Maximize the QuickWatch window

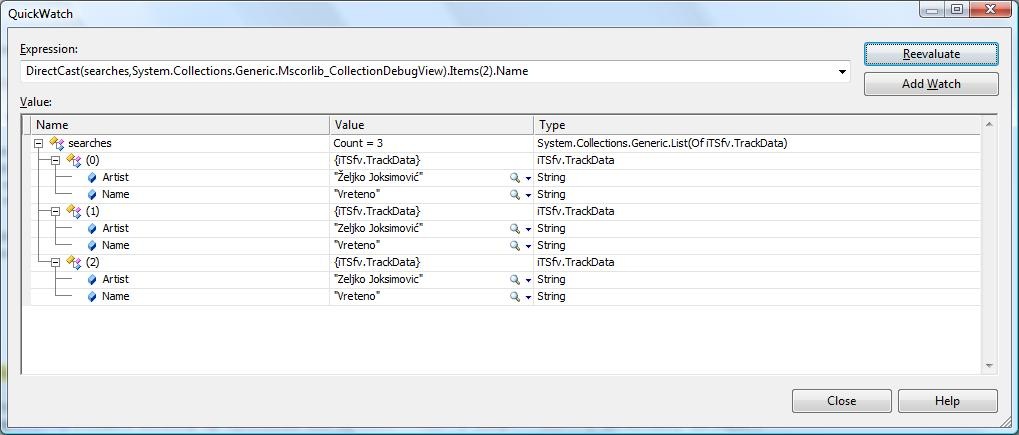957,10
